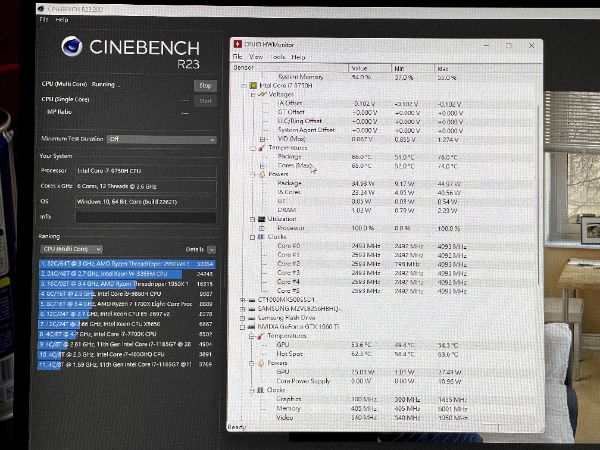Collapse the Intel Core i7 9750H node

tap(244, 86)
